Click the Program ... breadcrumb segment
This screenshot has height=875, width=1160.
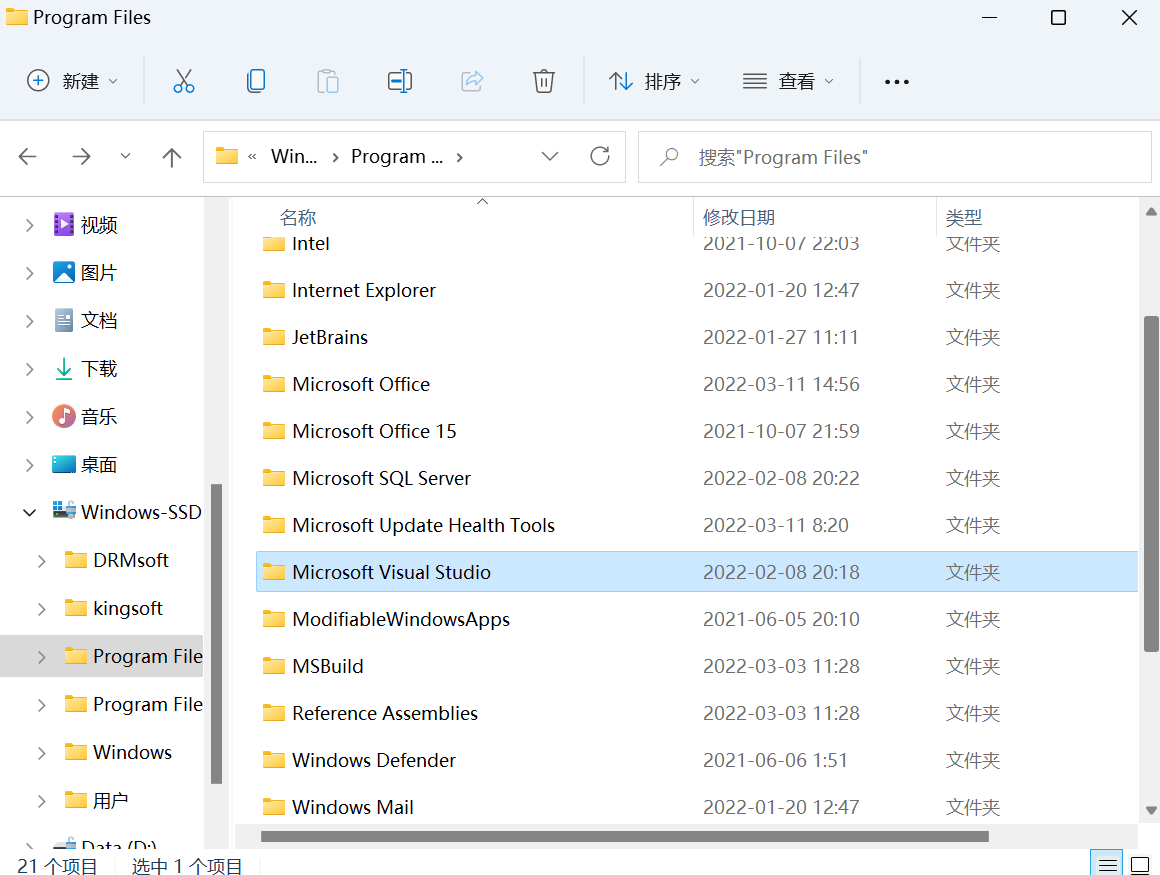[397, 156]
